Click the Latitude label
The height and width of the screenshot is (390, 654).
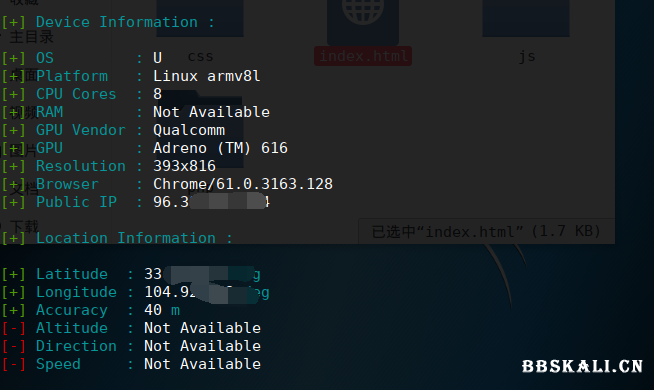72,274
